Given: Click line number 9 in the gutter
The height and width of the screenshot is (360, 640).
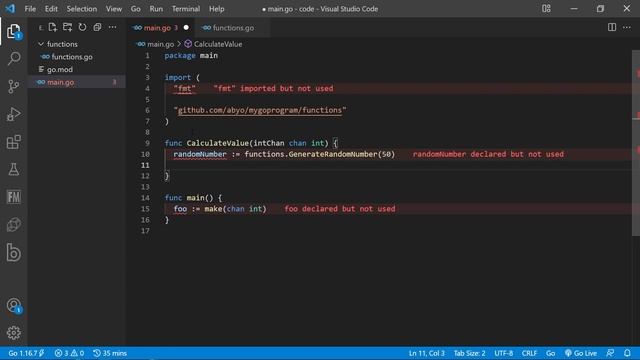Looking at the screenshot, I should (x=147, y=143).
